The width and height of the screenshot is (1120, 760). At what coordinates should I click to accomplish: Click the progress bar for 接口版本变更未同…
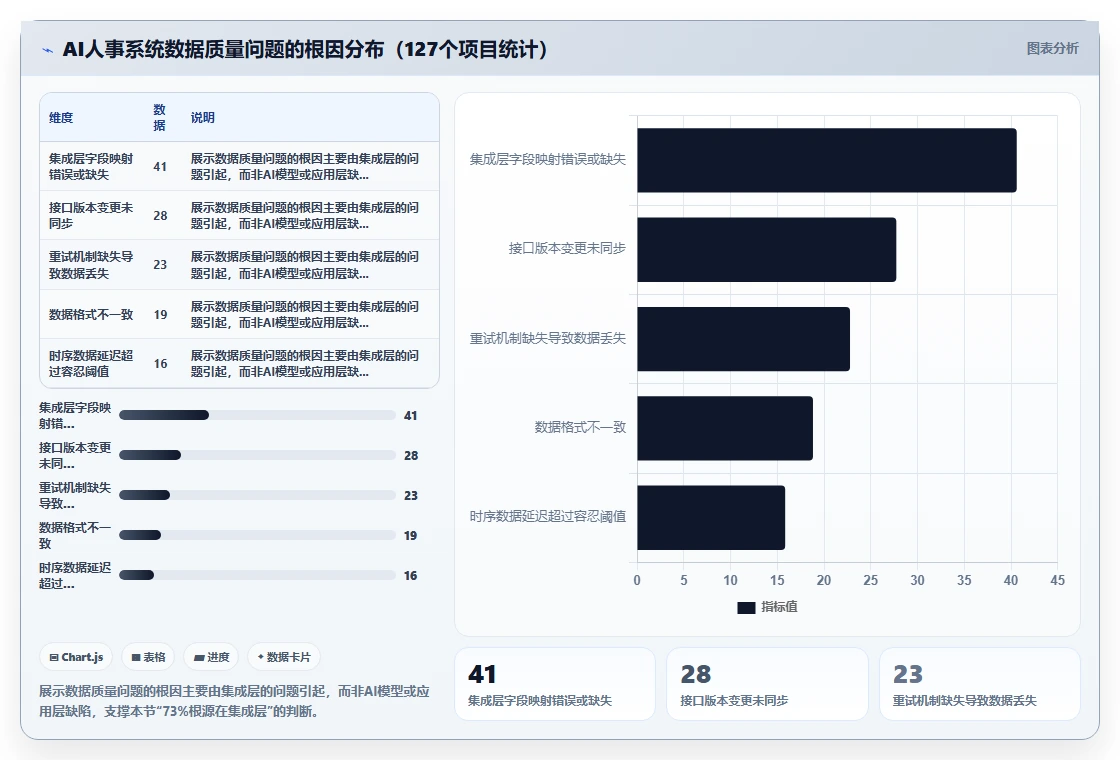click(x=257, y=455)
